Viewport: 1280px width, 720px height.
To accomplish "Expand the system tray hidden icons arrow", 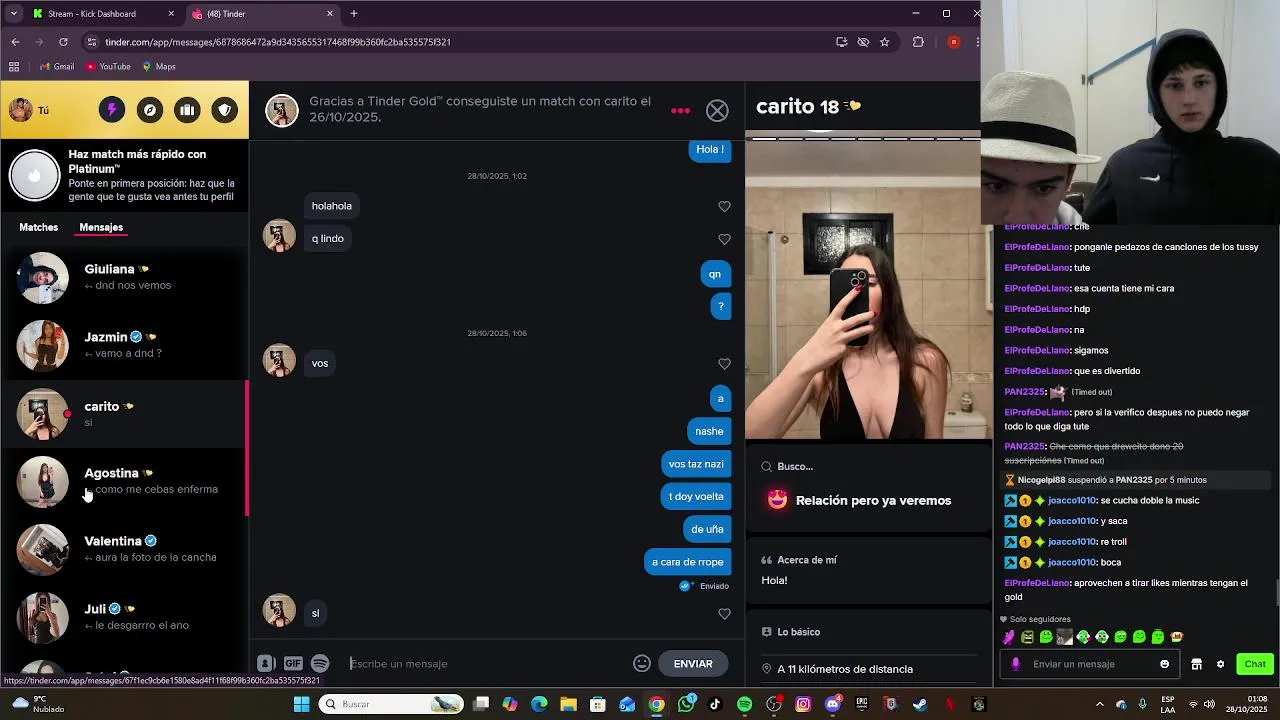I will click(1100, 704).
